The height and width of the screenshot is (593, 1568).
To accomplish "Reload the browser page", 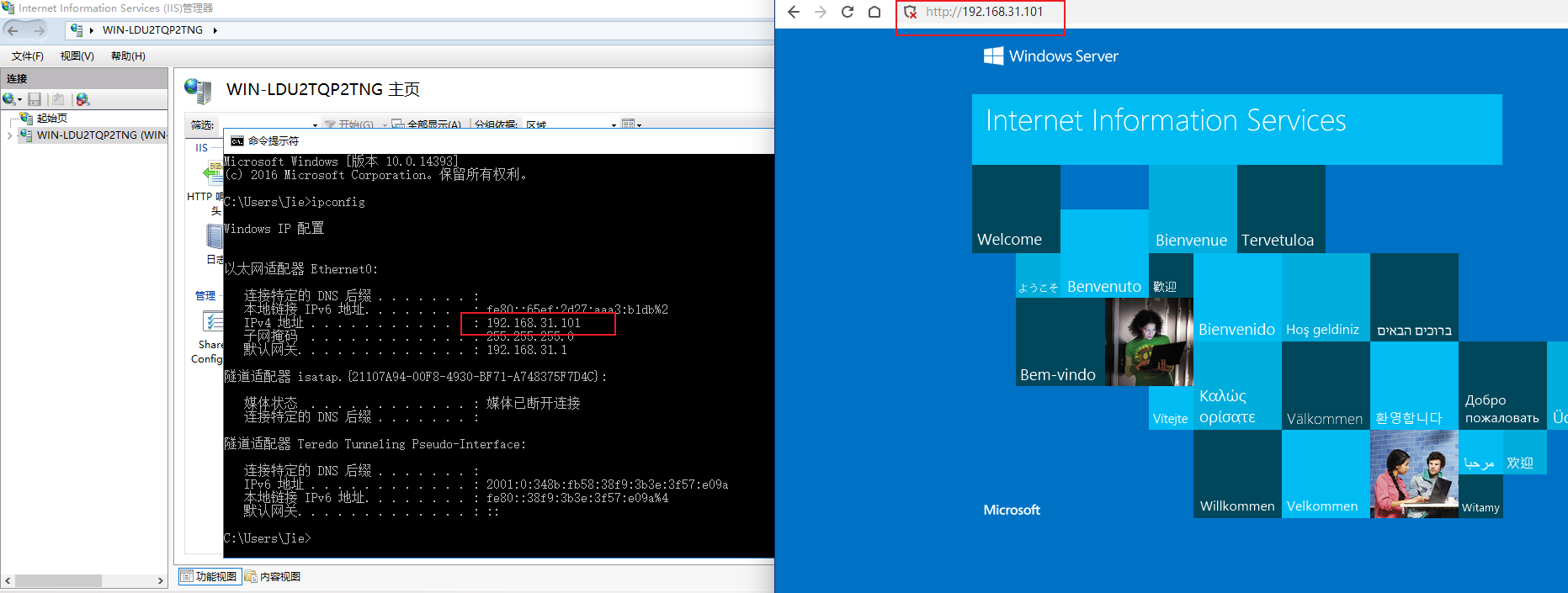I will [848, 12].
